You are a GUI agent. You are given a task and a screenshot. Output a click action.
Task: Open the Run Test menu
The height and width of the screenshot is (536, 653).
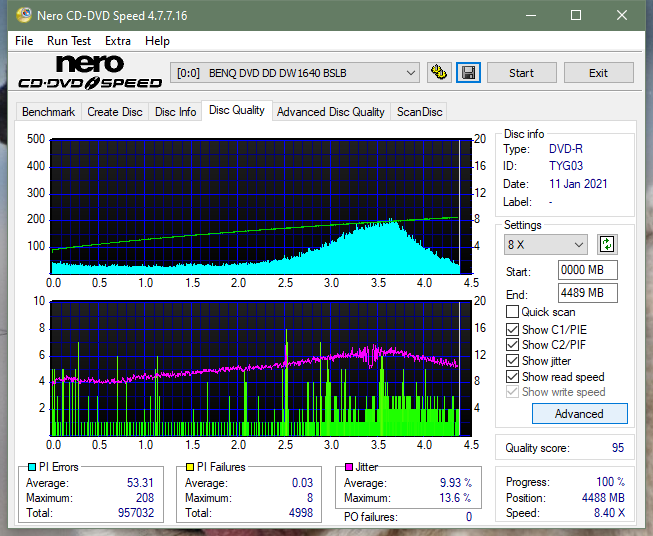point(69,41)
